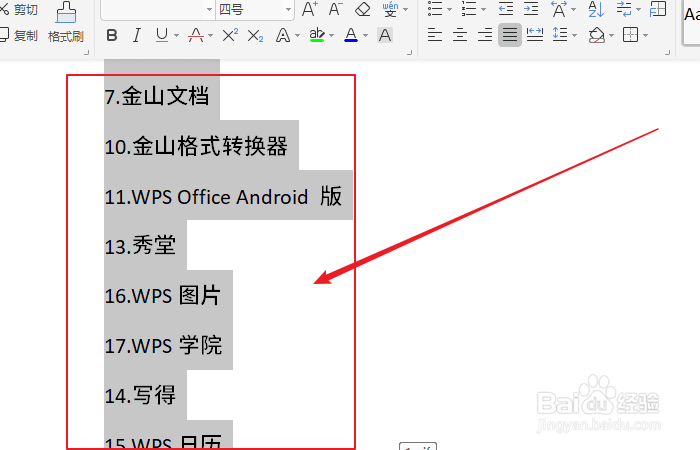700x450 pixels.
Task: Apply Strikethrough to the selected text
Action: coord(196,35)
